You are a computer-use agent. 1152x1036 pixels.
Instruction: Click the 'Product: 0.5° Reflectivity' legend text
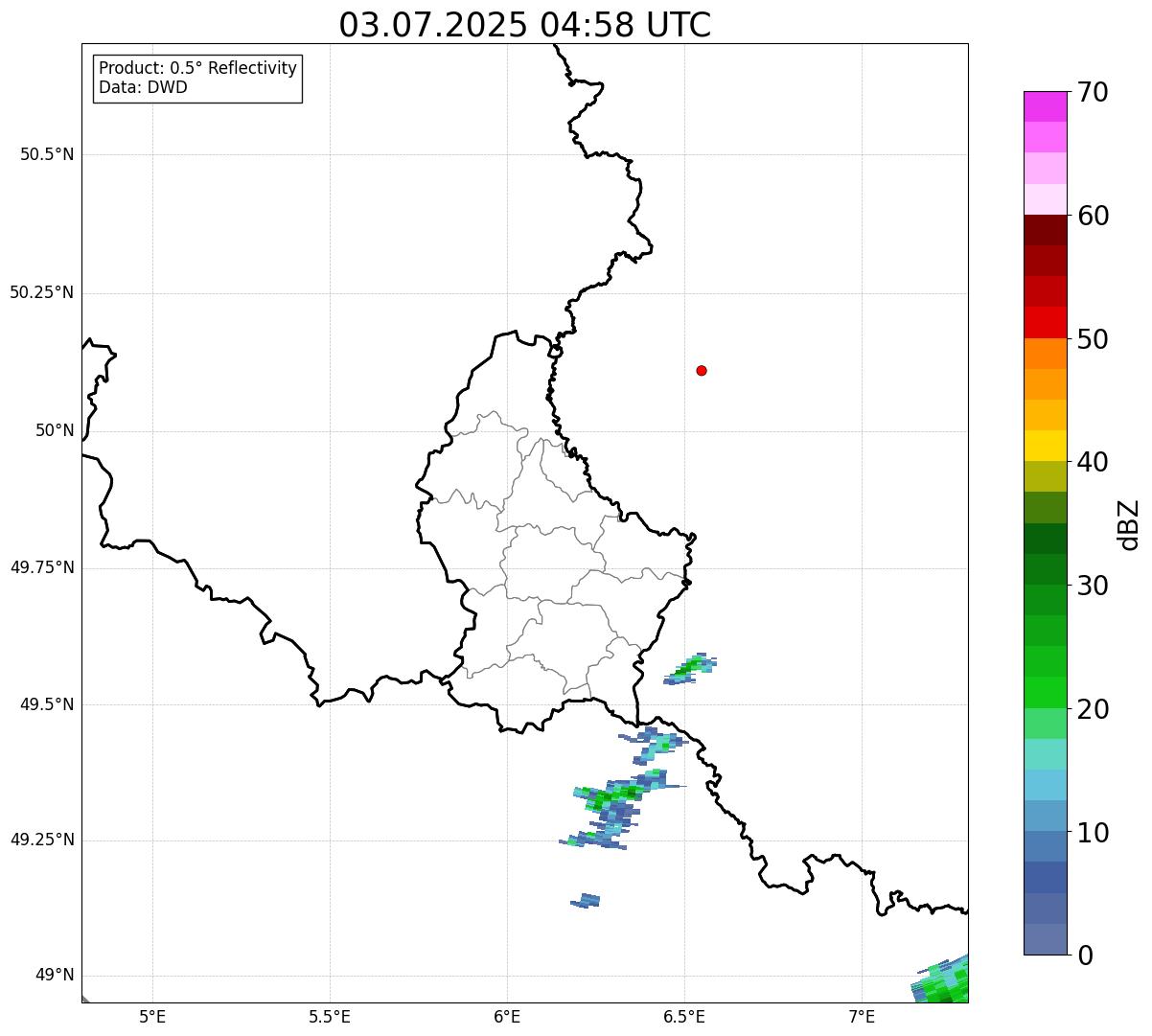pyautogui.click(x=197, y=68)
